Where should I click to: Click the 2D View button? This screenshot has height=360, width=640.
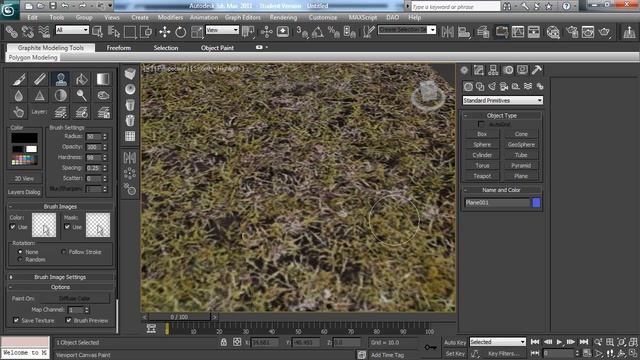point(24,178)
